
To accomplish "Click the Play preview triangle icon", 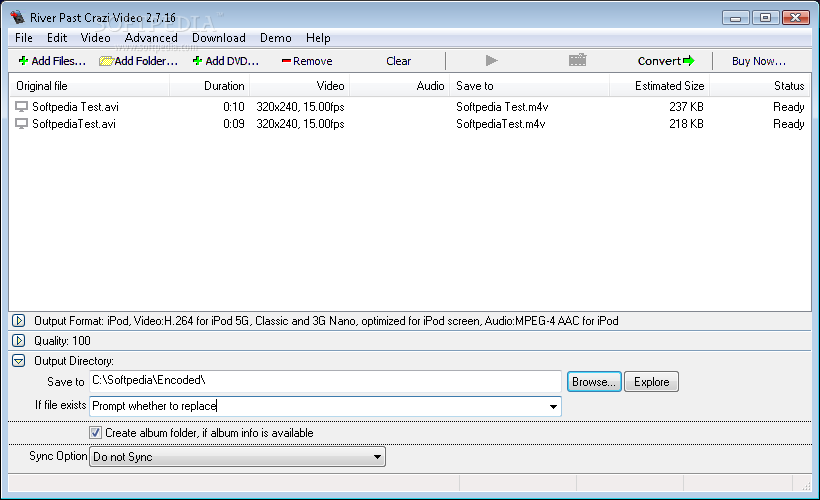I will [491, 61].
